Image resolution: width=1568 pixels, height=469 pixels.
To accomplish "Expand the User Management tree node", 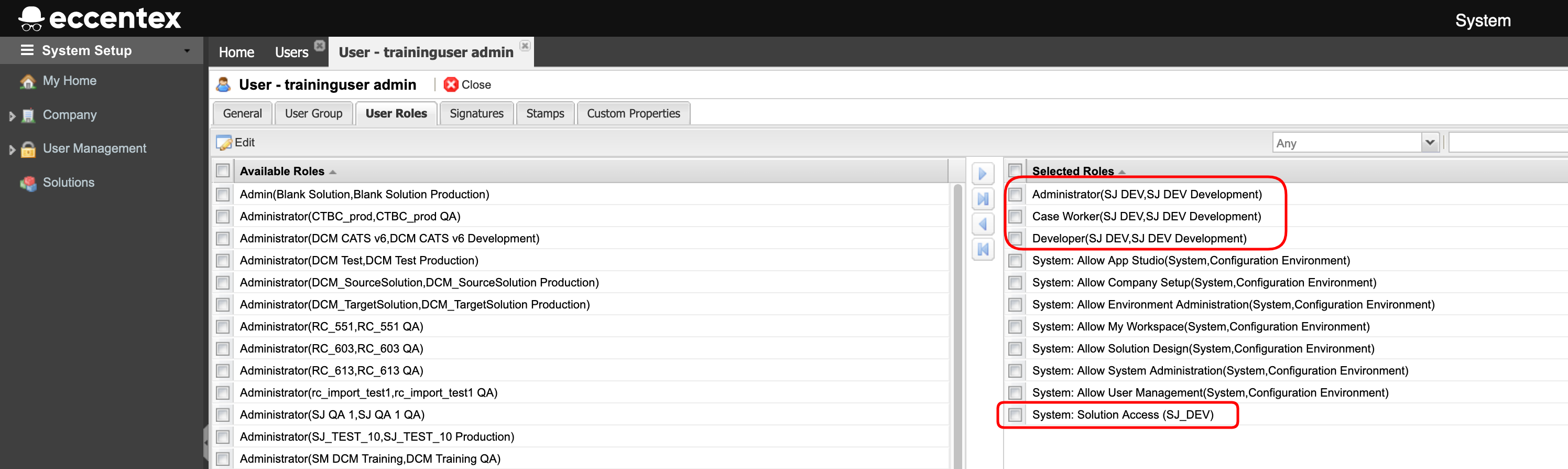I will [x=12, y=149].
